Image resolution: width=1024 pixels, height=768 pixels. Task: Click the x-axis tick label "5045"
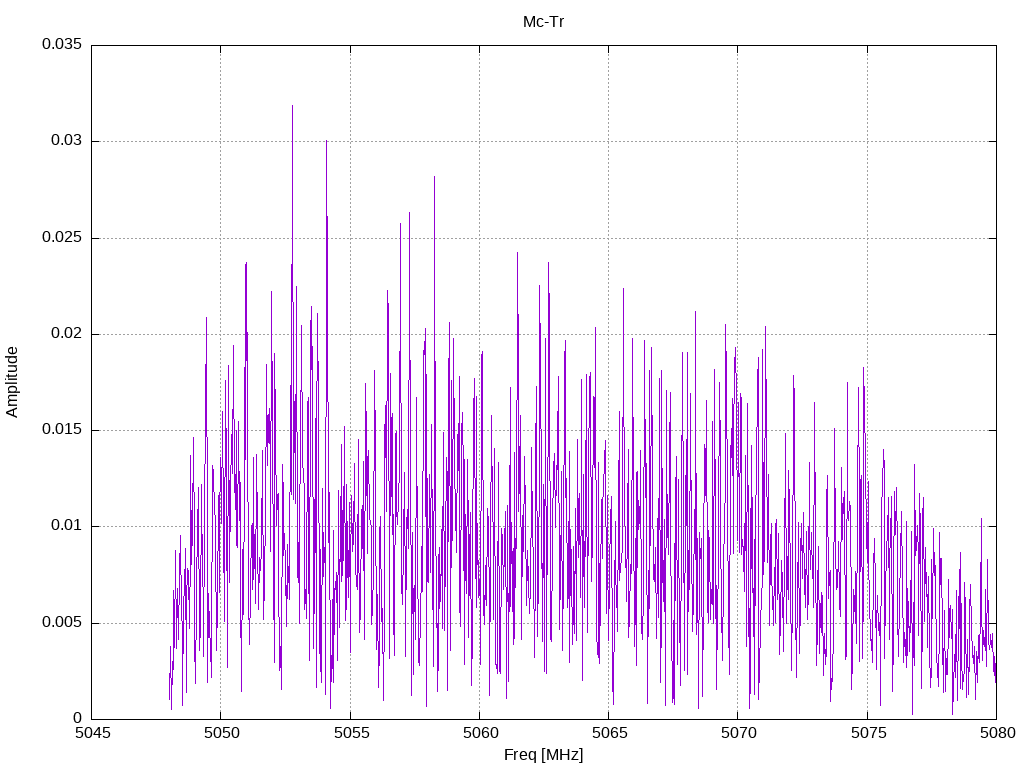92,733
